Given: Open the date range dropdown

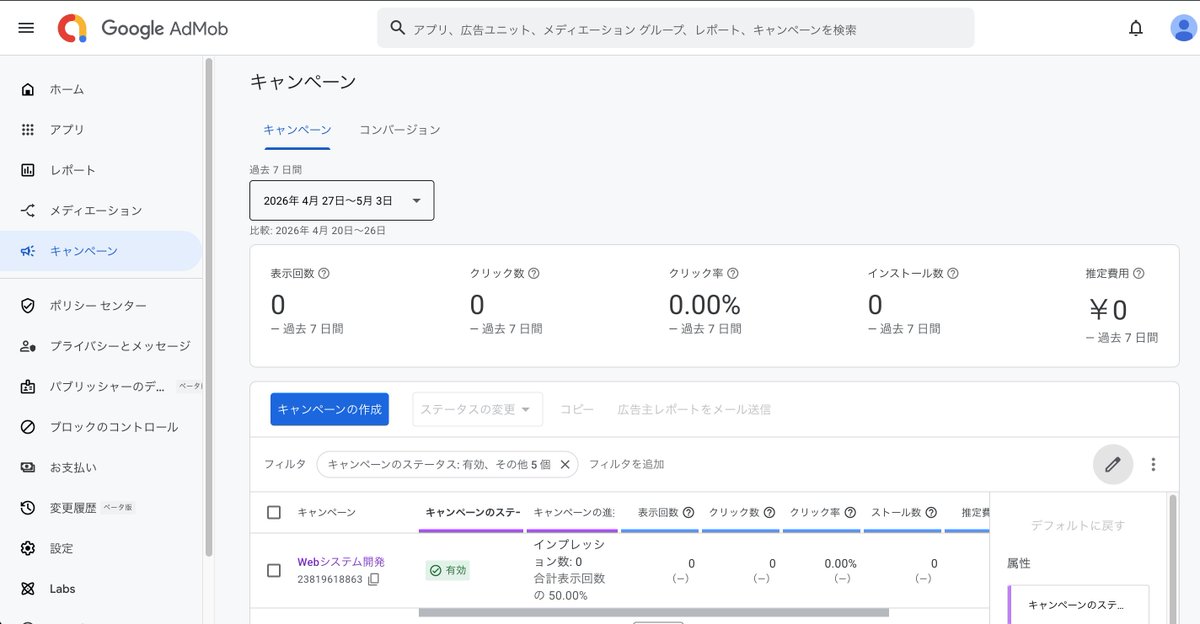Looking at the screenshot, I should 342,200.
